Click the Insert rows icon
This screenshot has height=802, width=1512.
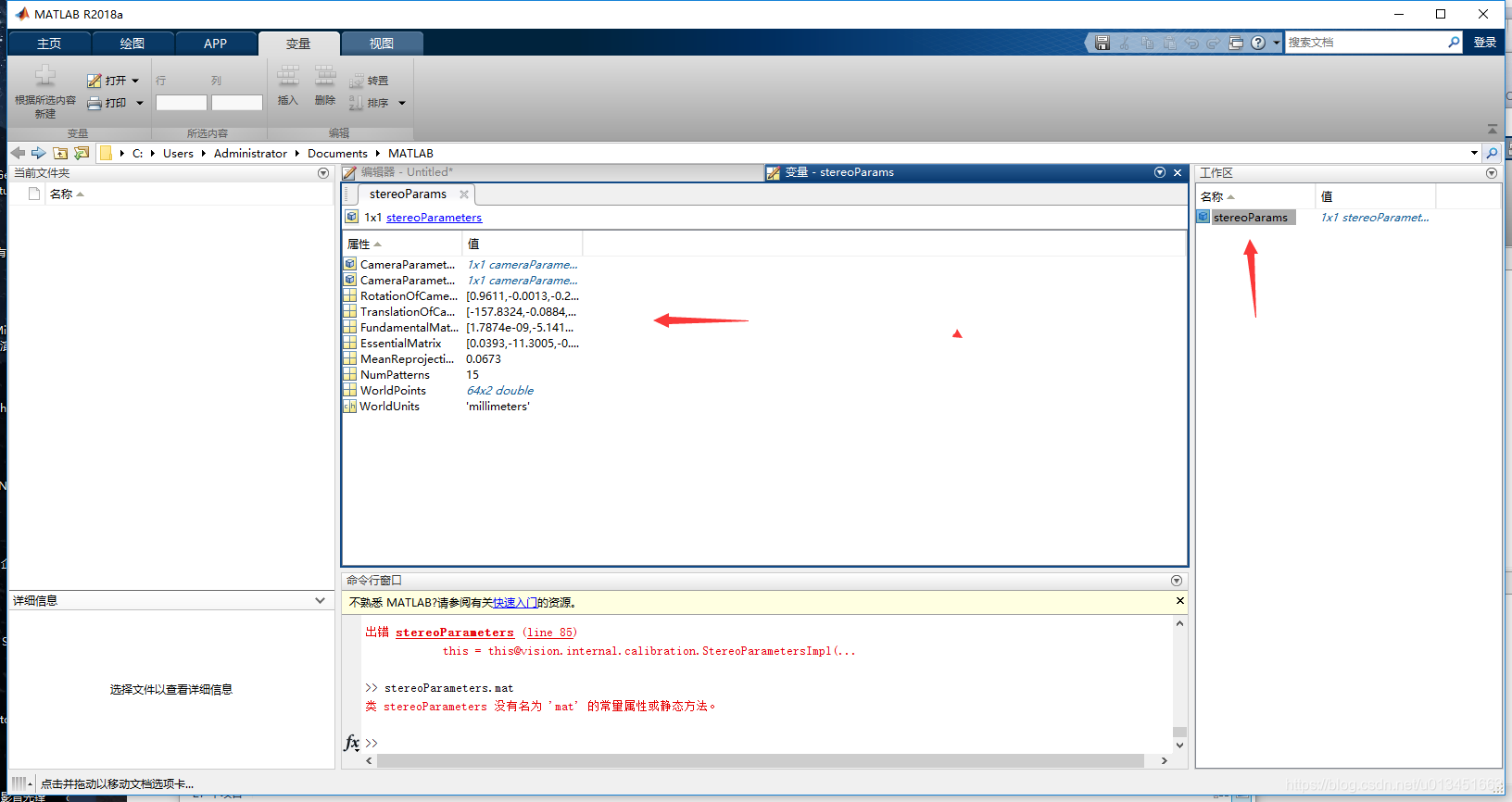tap(288, 76)
